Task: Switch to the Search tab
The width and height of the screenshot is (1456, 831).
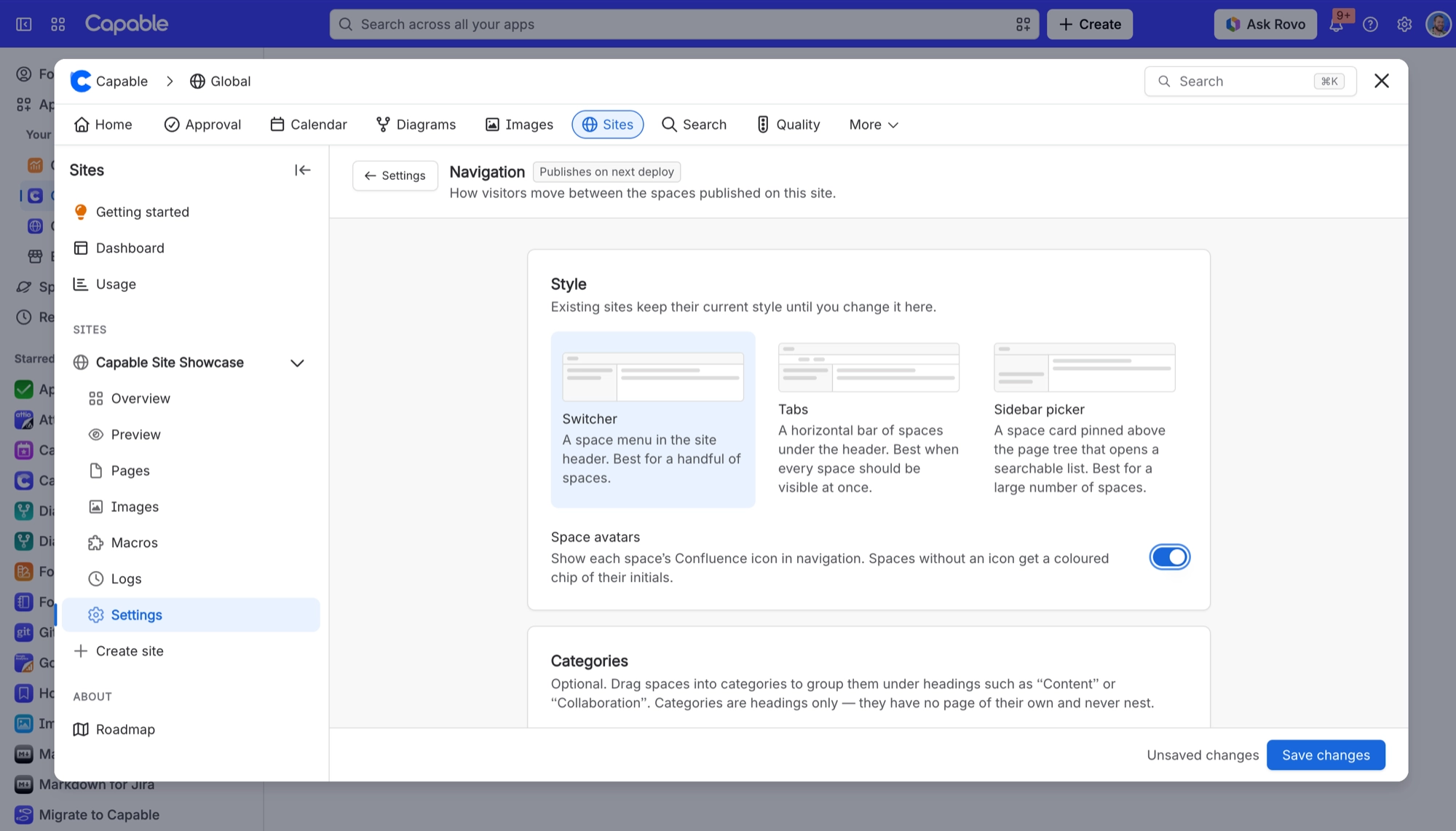Action: point(694,125)
